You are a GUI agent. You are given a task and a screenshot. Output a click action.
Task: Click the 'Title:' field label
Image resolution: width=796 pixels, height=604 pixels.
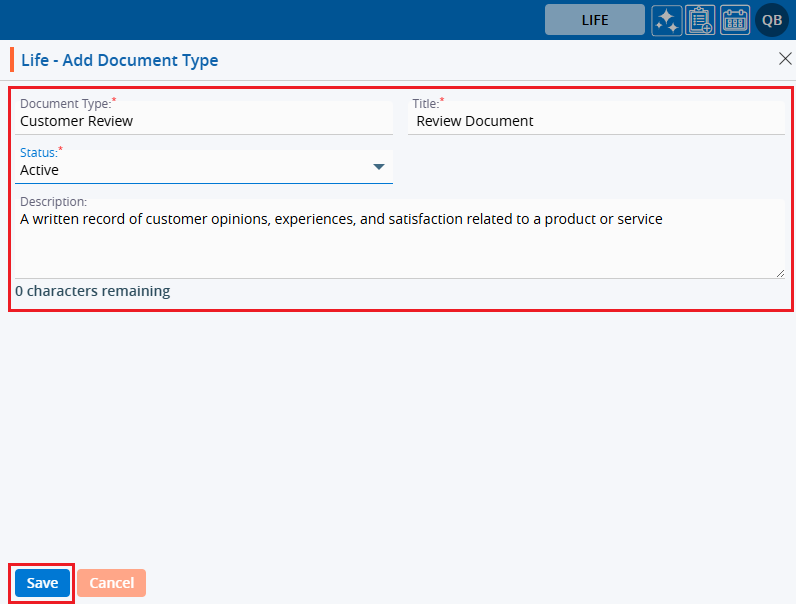click(x=425, y=104)
